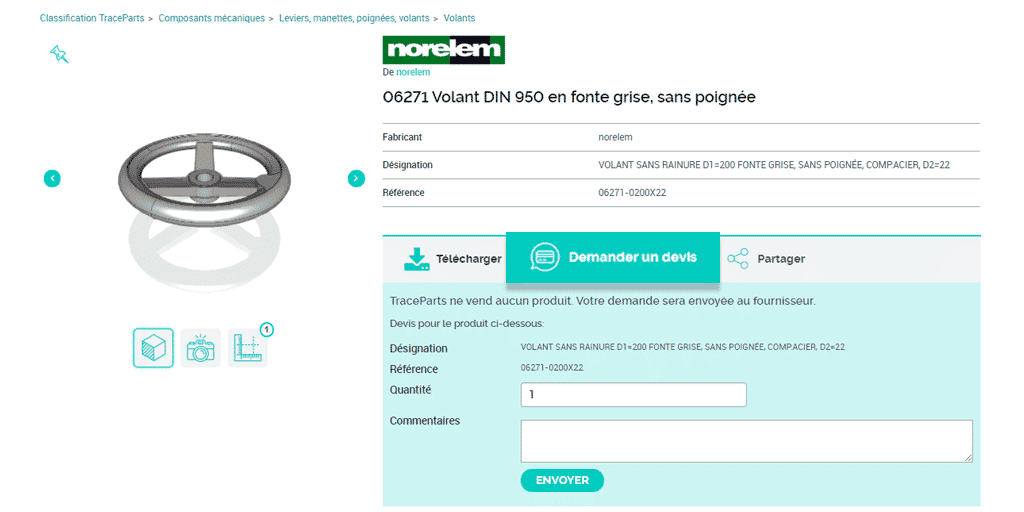Click the download arrow icon

416,259
